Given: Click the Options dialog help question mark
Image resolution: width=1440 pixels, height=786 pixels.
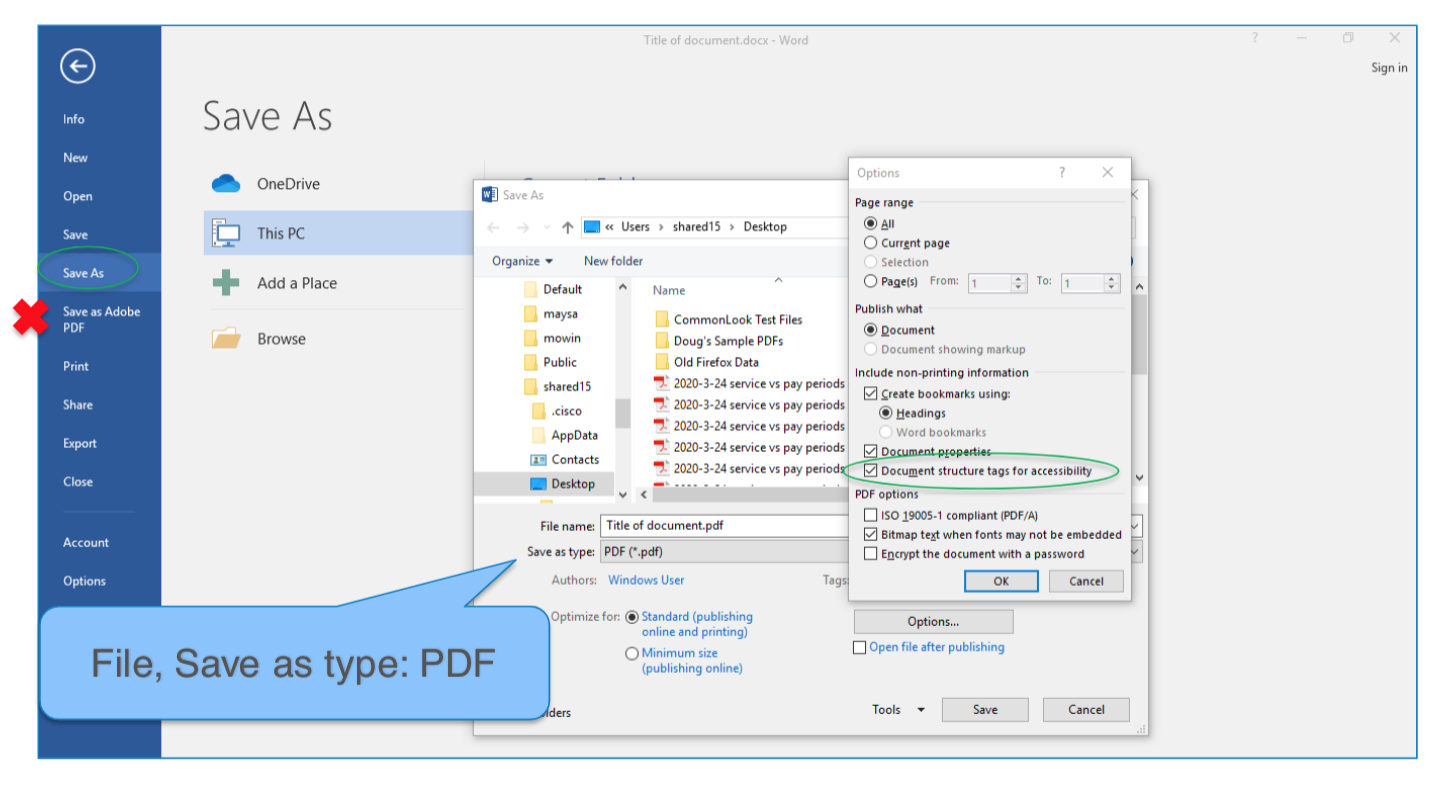Looking at the screenshot, I should tap(1062, 172).
